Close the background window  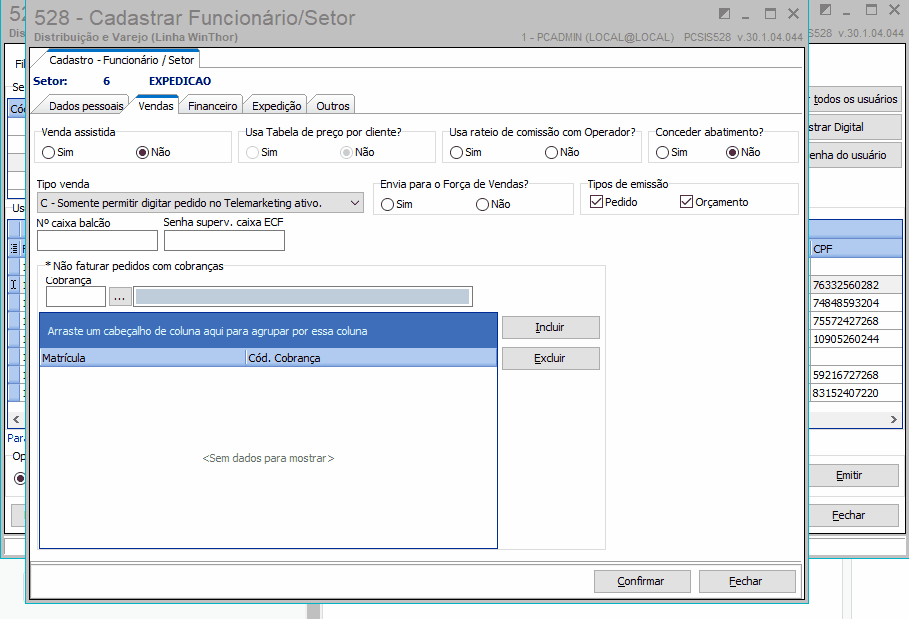[895, 10]
